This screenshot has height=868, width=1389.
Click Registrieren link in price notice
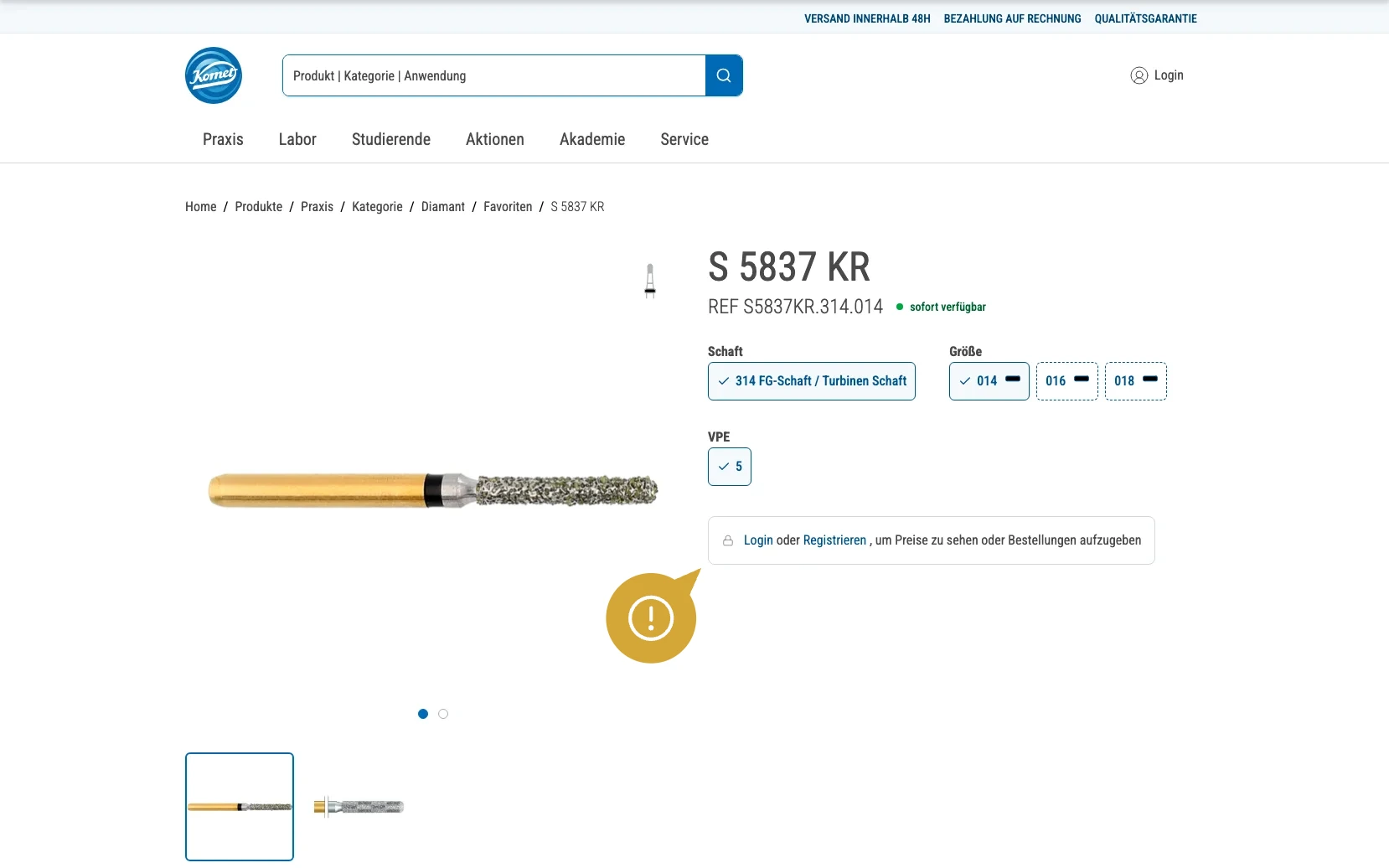(834, 540)
